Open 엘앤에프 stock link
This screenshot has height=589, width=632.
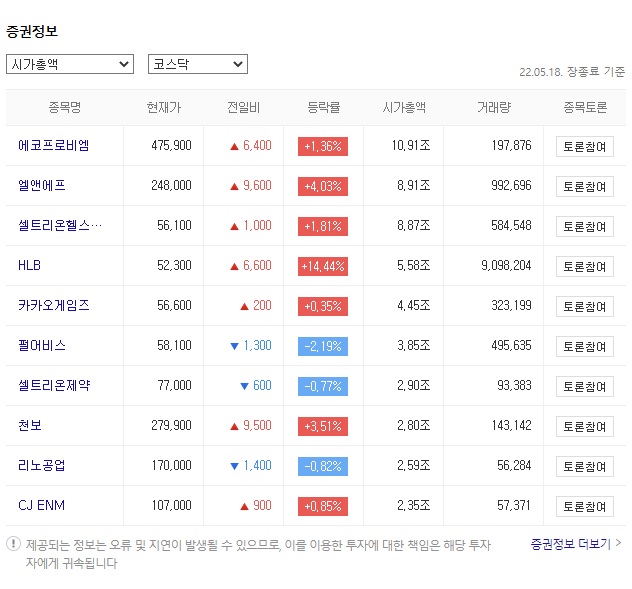(42, 185)
